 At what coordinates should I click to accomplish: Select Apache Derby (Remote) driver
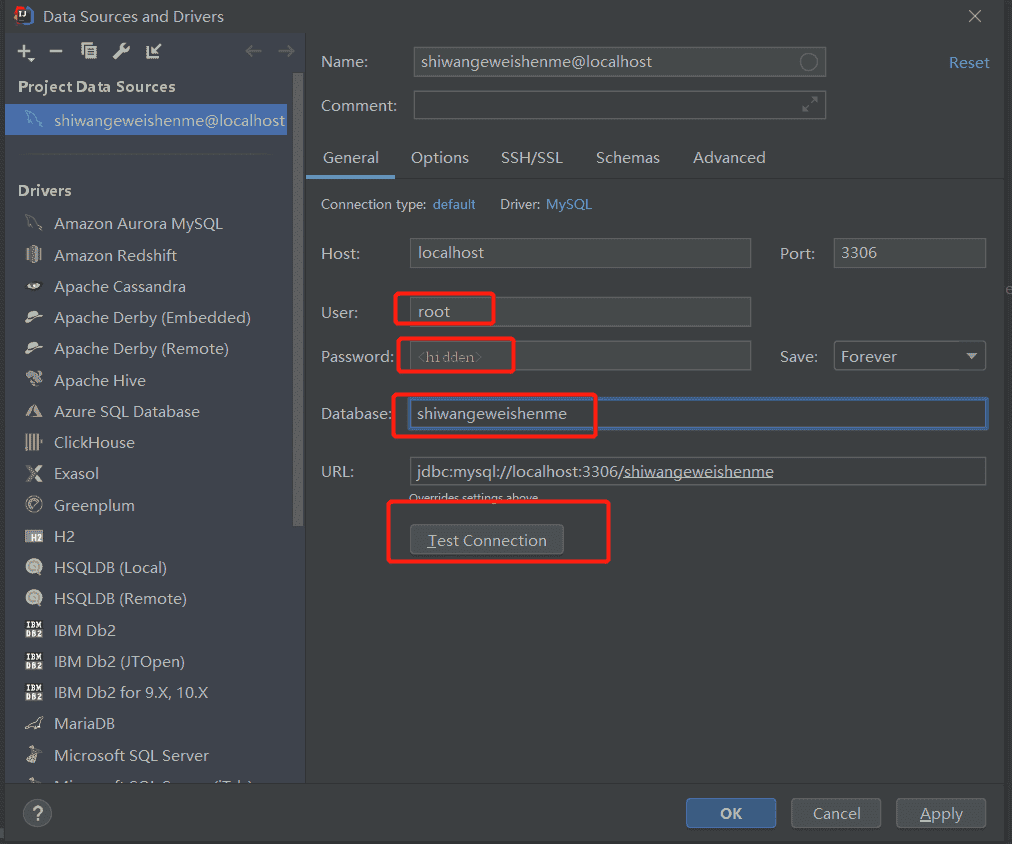(x=141, y=348)
